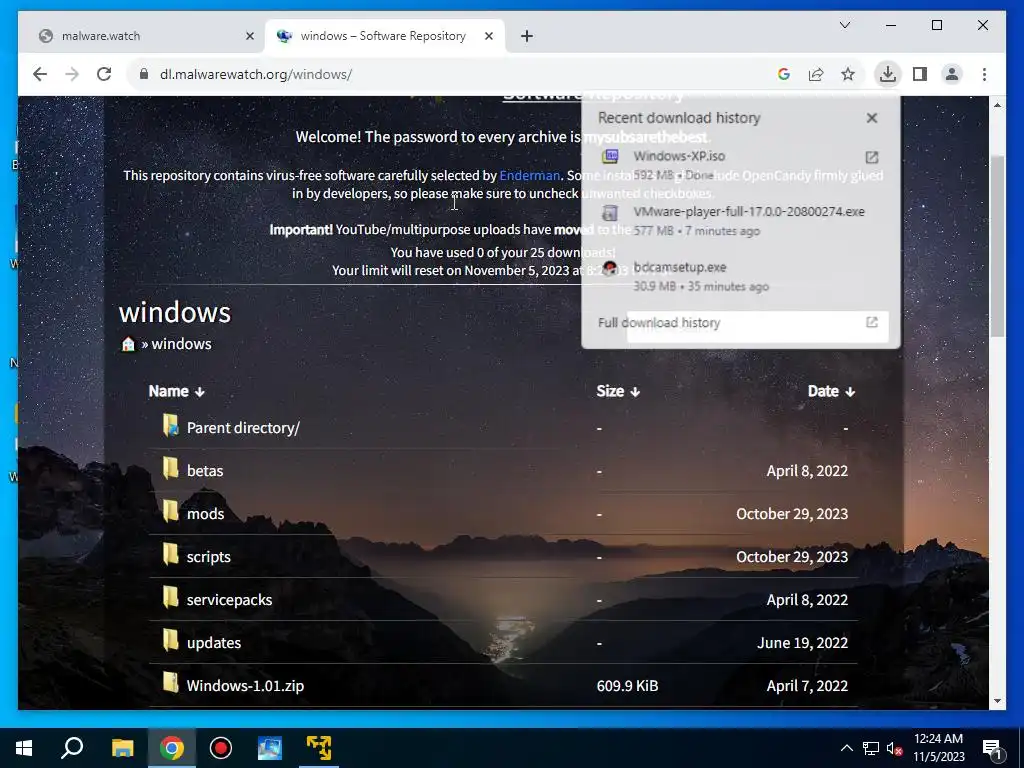Sort the listing by Name

(176, 391)
